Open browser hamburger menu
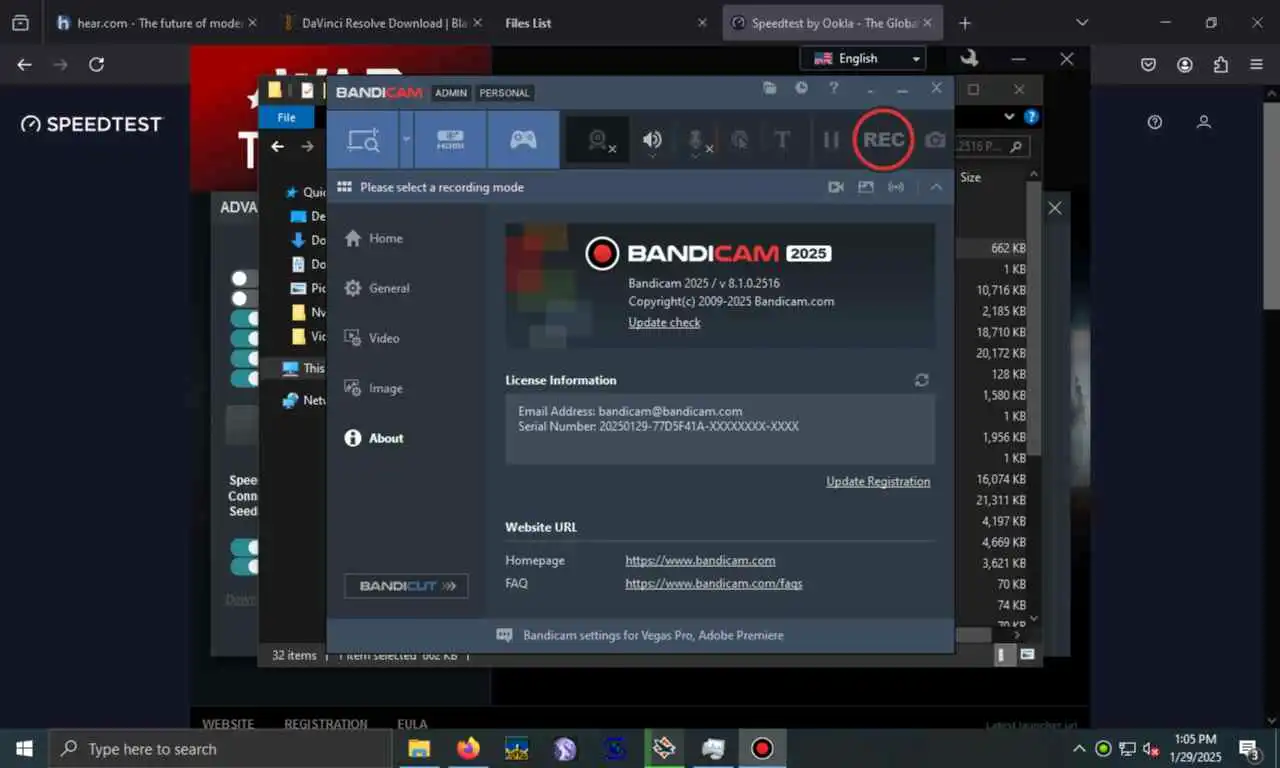 coord(1256,64)
